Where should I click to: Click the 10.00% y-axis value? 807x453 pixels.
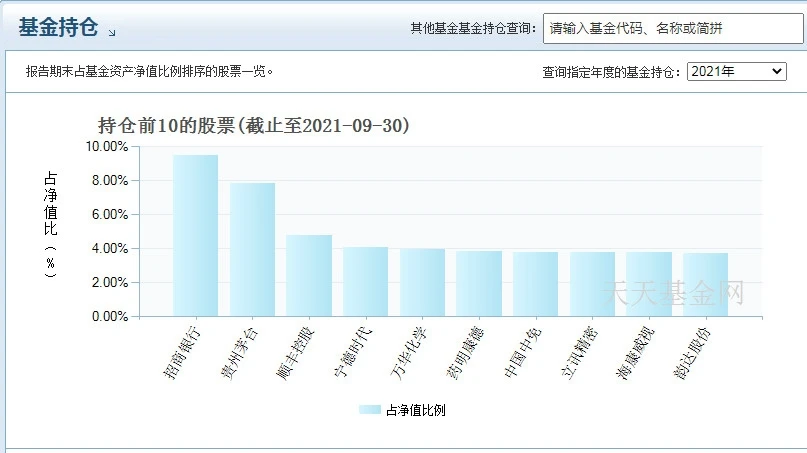coord(107,147)
